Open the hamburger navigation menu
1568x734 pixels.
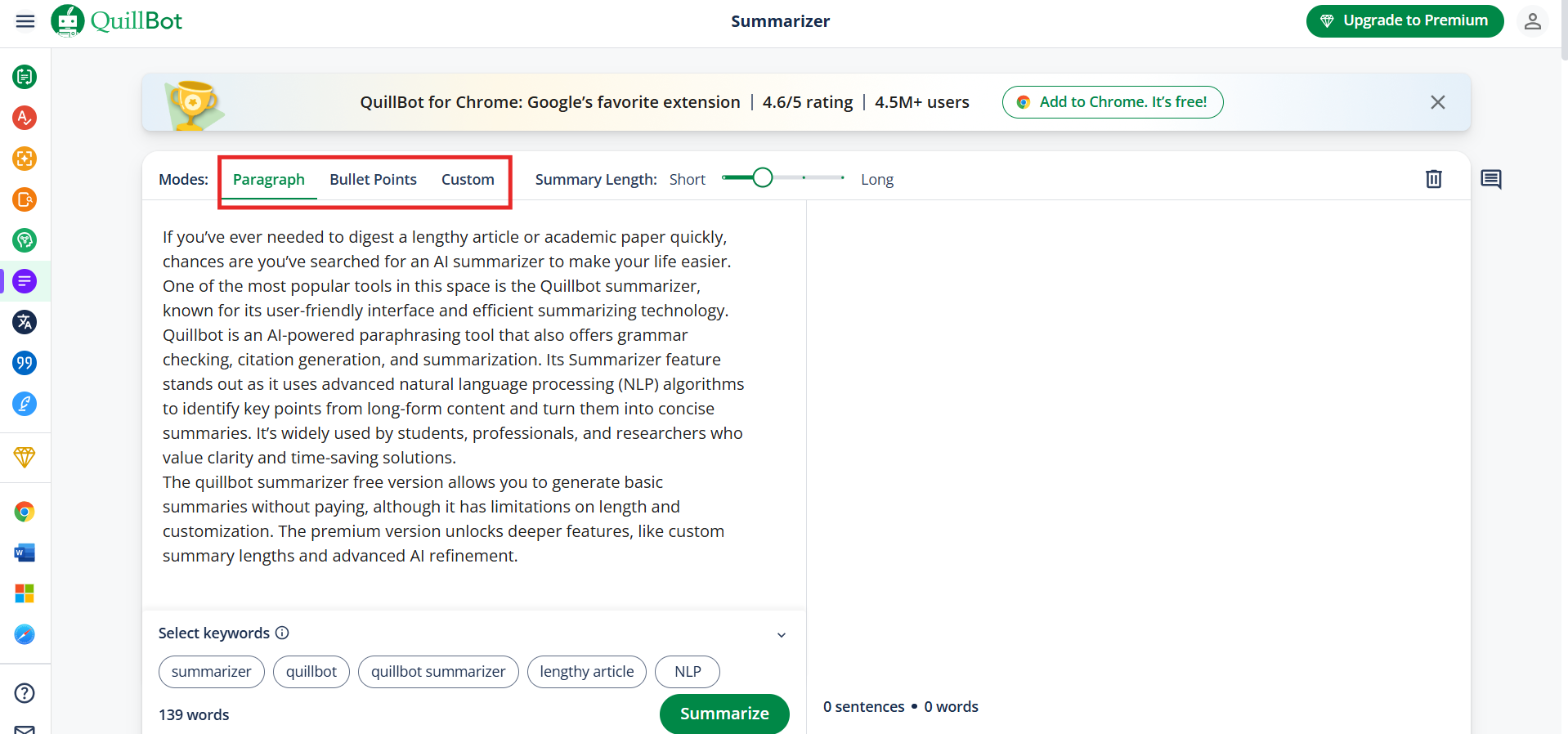tap(25, 21)
